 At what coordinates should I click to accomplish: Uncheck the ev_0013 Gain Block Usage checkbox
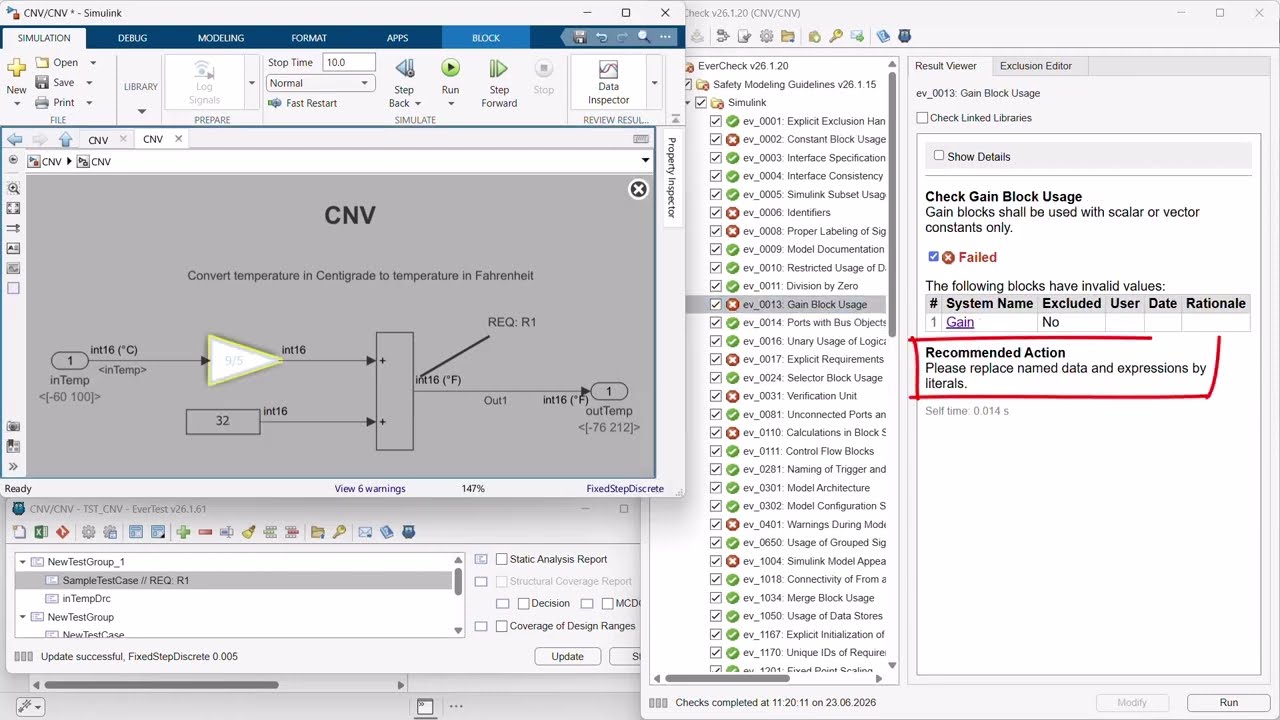pyautogui.click(x=715, y=304)
